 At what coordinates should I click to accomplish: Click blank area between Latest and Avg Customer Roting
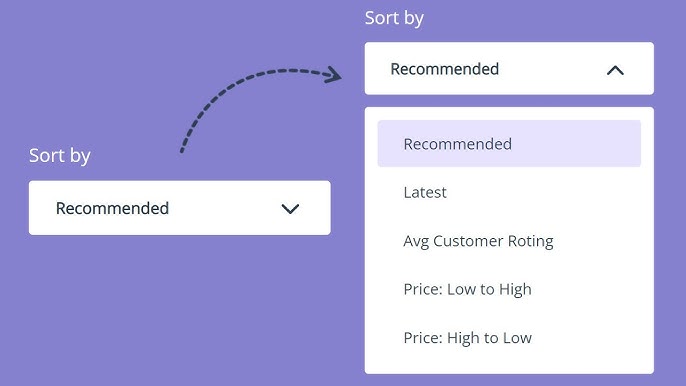tap(509, 217)
